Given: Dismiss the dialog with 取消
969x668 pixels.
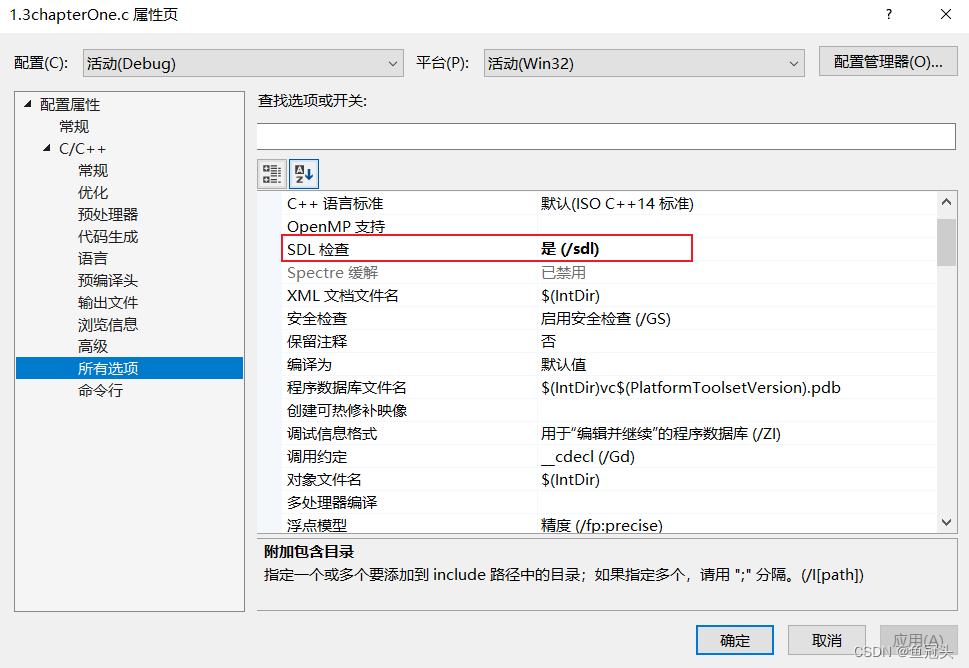Looking at the screenshot, I should point(826,640).
